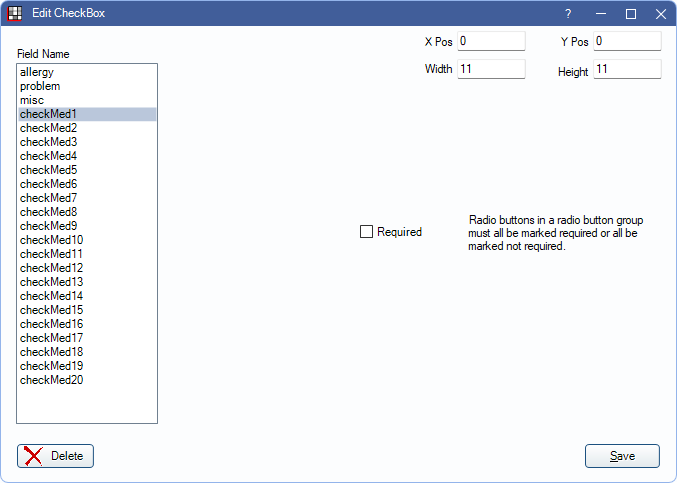The width and height of the screenshot is (677, 483).
Task: Click the app icon in title bar
Action: click(x=15, y=14)
